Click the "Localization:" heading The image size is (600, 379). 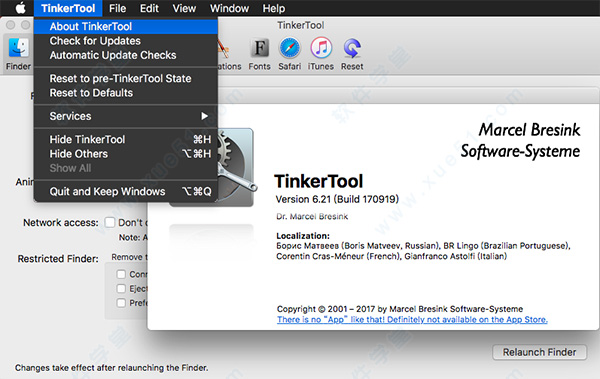click(x=303, y=235)
